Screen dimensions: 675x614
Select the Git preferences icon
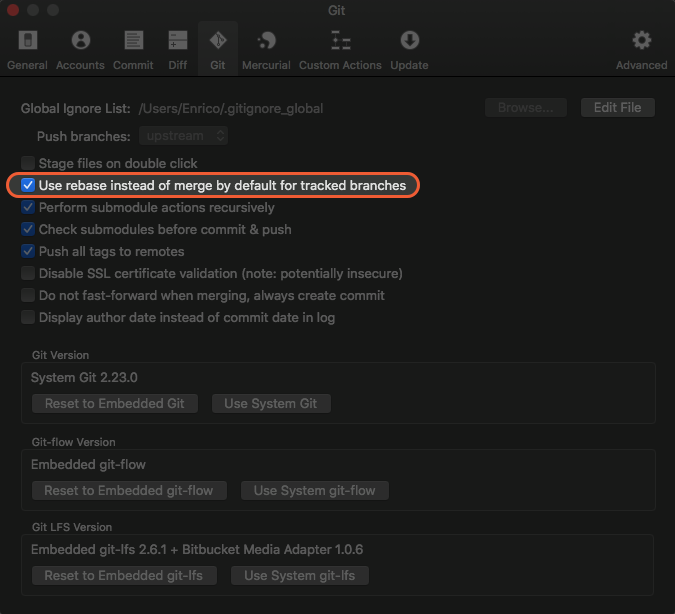point(218,40)
